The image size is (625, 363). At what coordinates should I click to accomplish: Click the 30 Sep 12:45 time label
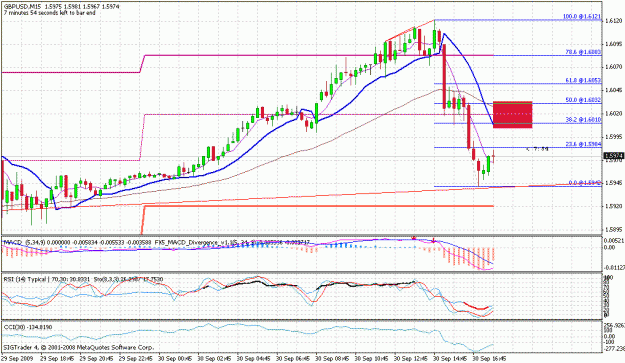(x=411, y=358)
